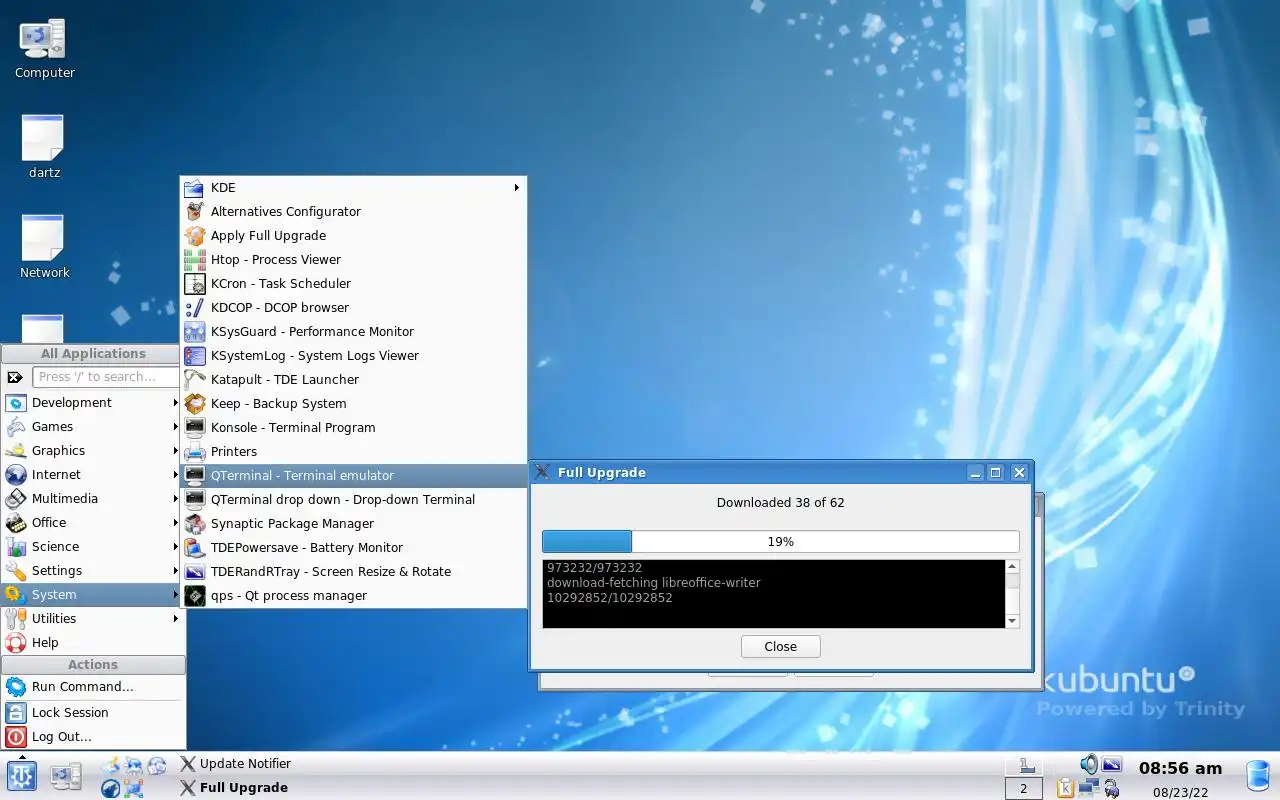Image resolution: width=1280 pixels, height=800 pixels.
Task: Open KSystemLog - System Logs Viewer
Action: 354,356
